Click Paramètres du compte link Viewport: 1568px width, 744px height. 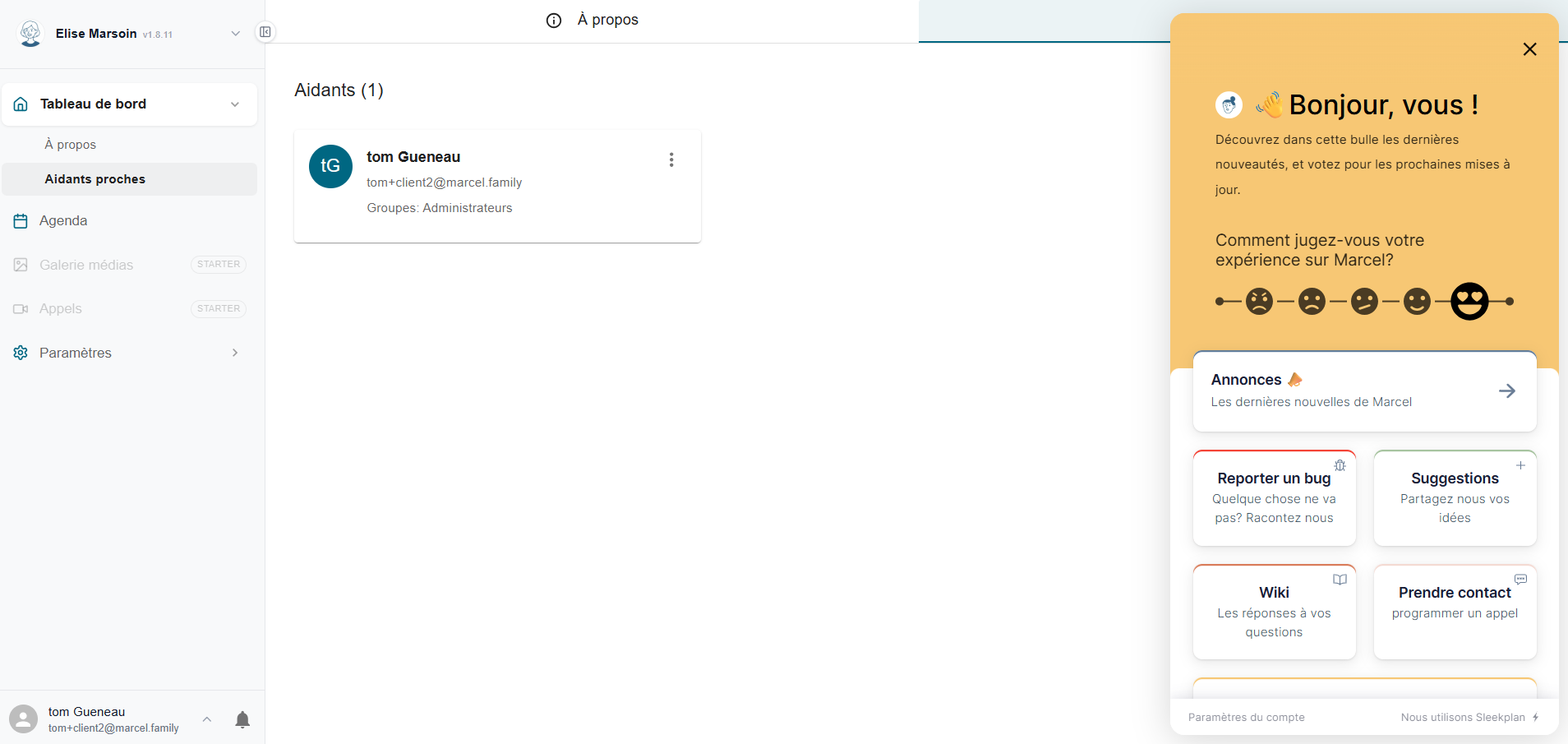(1246, 718)
